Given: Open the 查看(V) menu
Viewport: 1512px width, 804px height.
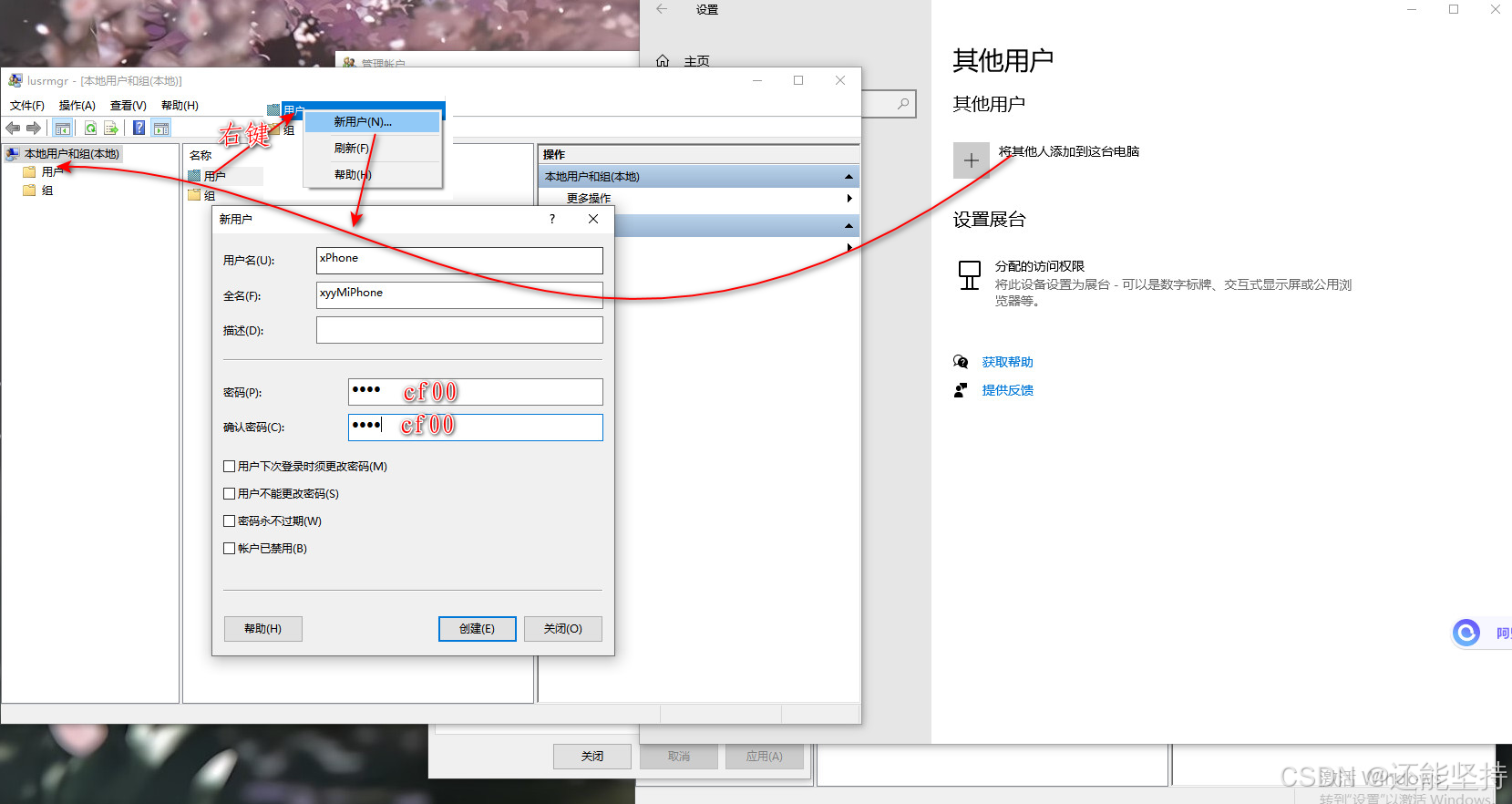Looking at the screenshot, I should pos(129,106).
